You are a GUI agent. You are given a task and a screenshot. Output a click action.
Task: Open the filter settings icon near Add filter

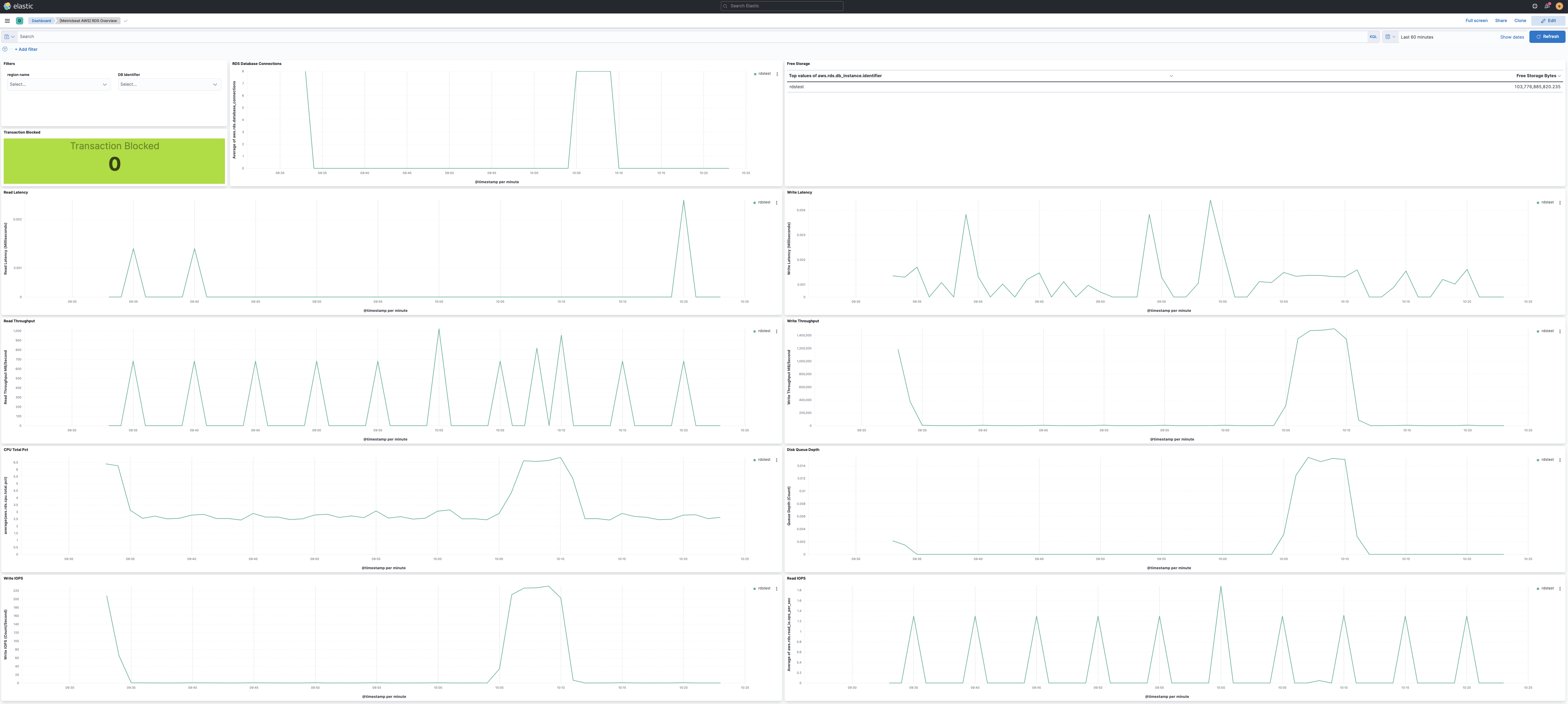[x=5, y=49]
